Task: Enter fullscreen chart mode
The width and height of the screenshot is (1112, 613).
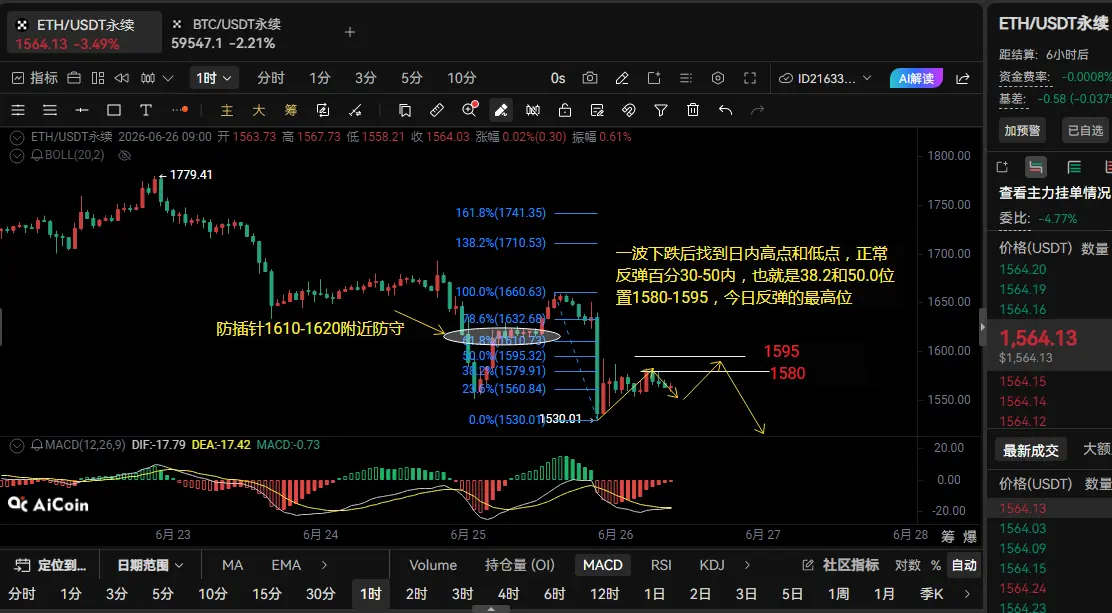Action: 750,78
